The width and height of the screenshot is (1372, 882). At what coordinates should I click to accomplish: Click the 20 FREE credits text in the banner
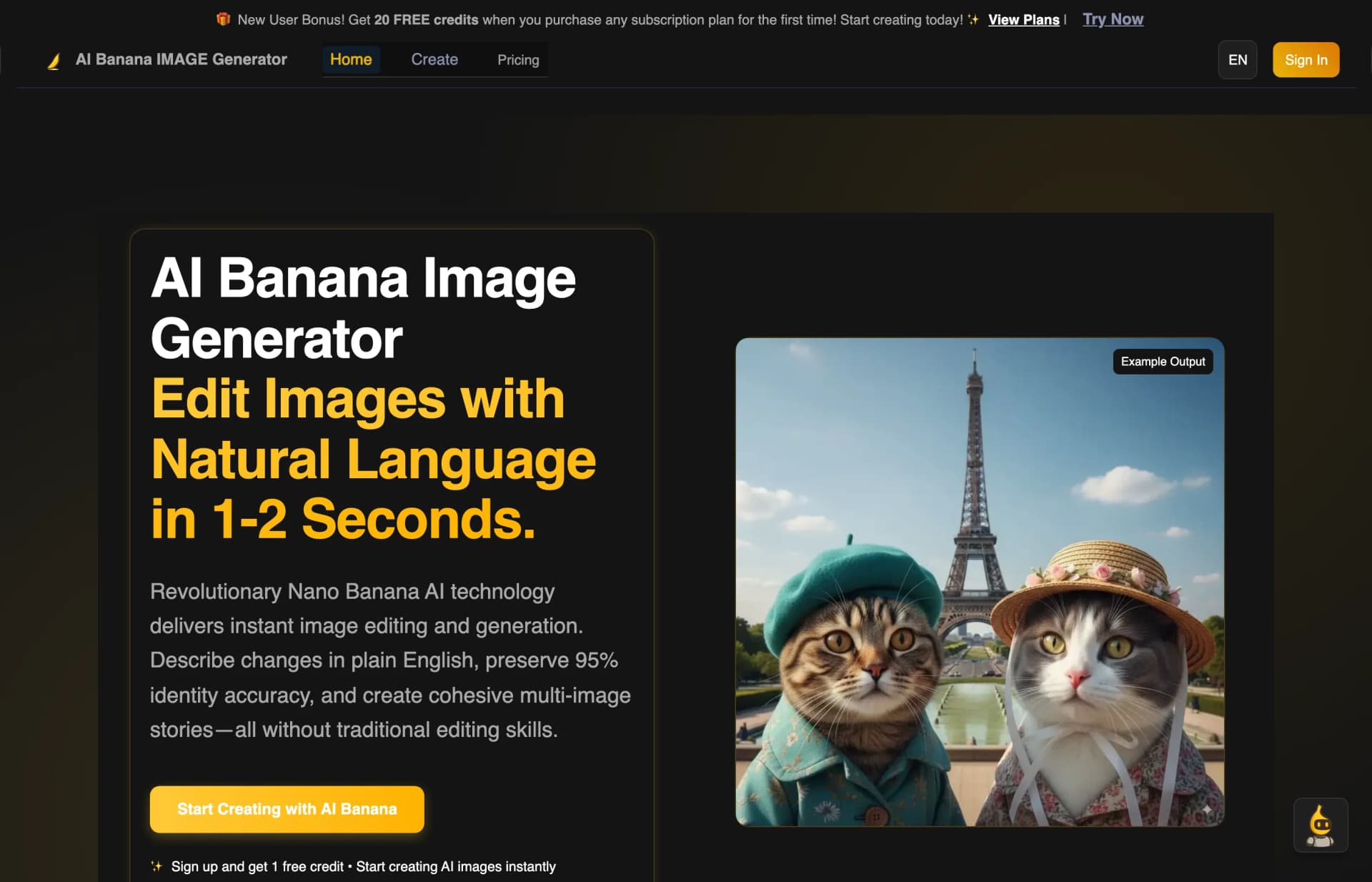click(x=427, y=19)
